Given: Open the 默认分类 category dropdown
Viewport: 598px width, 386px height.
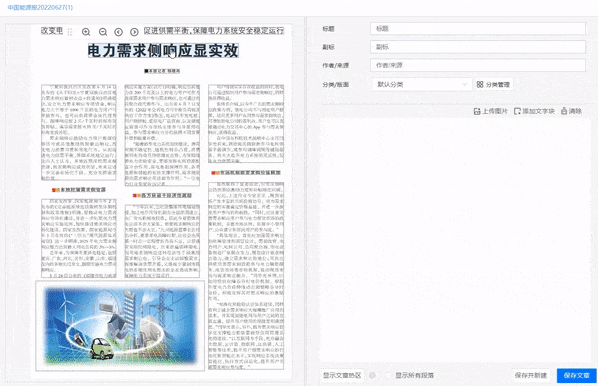Looking at the screenshot, I should 421,84.
